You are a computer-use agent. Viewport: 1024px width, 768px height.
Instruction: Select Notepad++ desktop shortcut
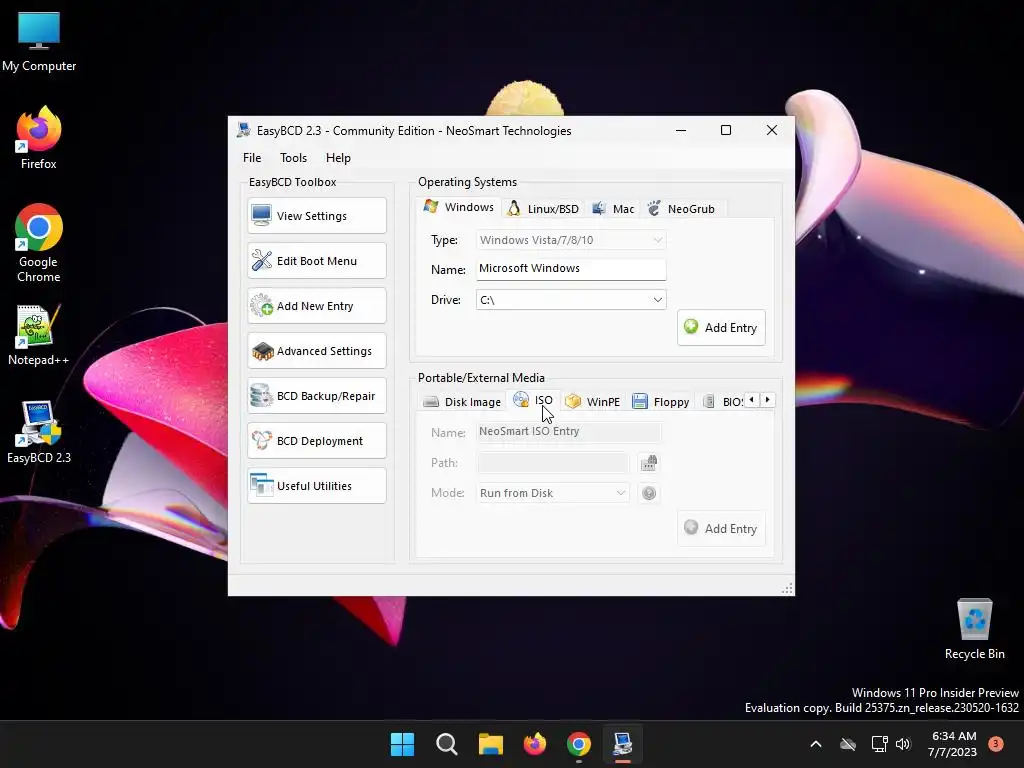coord(39,335)
